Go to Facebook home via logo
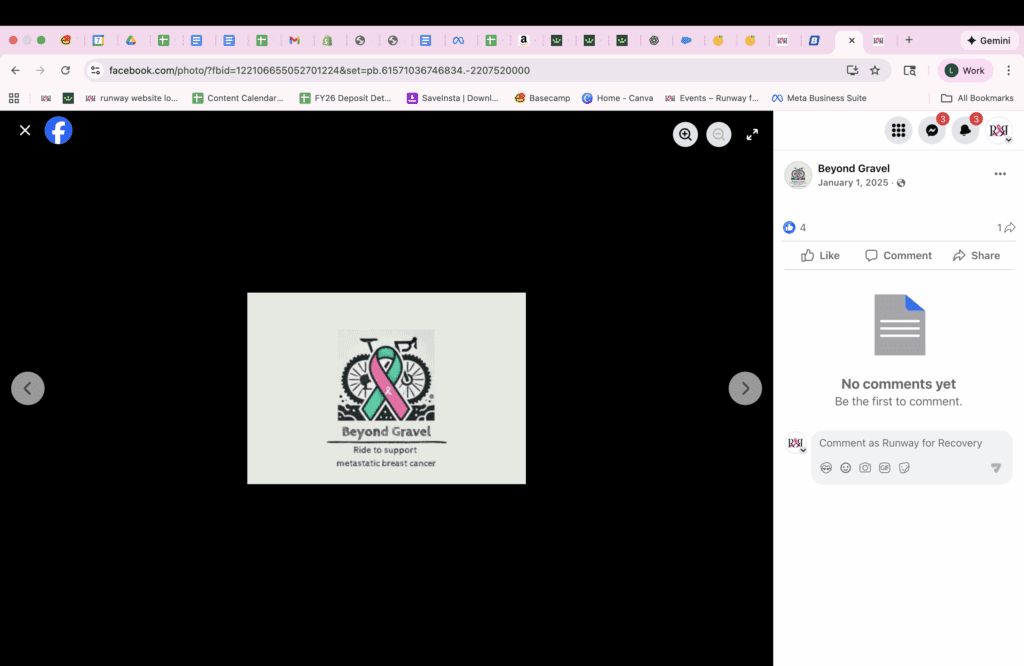The height and width of the screenshot is (666, 1024). click(59, 131)
